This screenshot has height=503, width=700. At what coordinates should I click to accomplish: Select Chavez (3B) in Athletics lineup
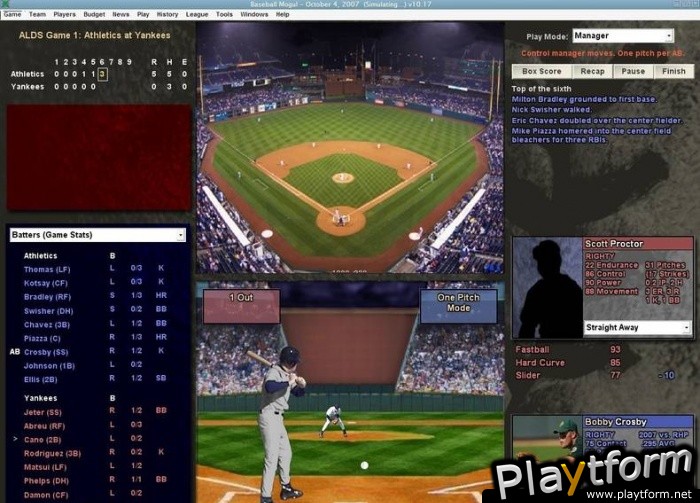pyautogui.click(x=46, y=324)
